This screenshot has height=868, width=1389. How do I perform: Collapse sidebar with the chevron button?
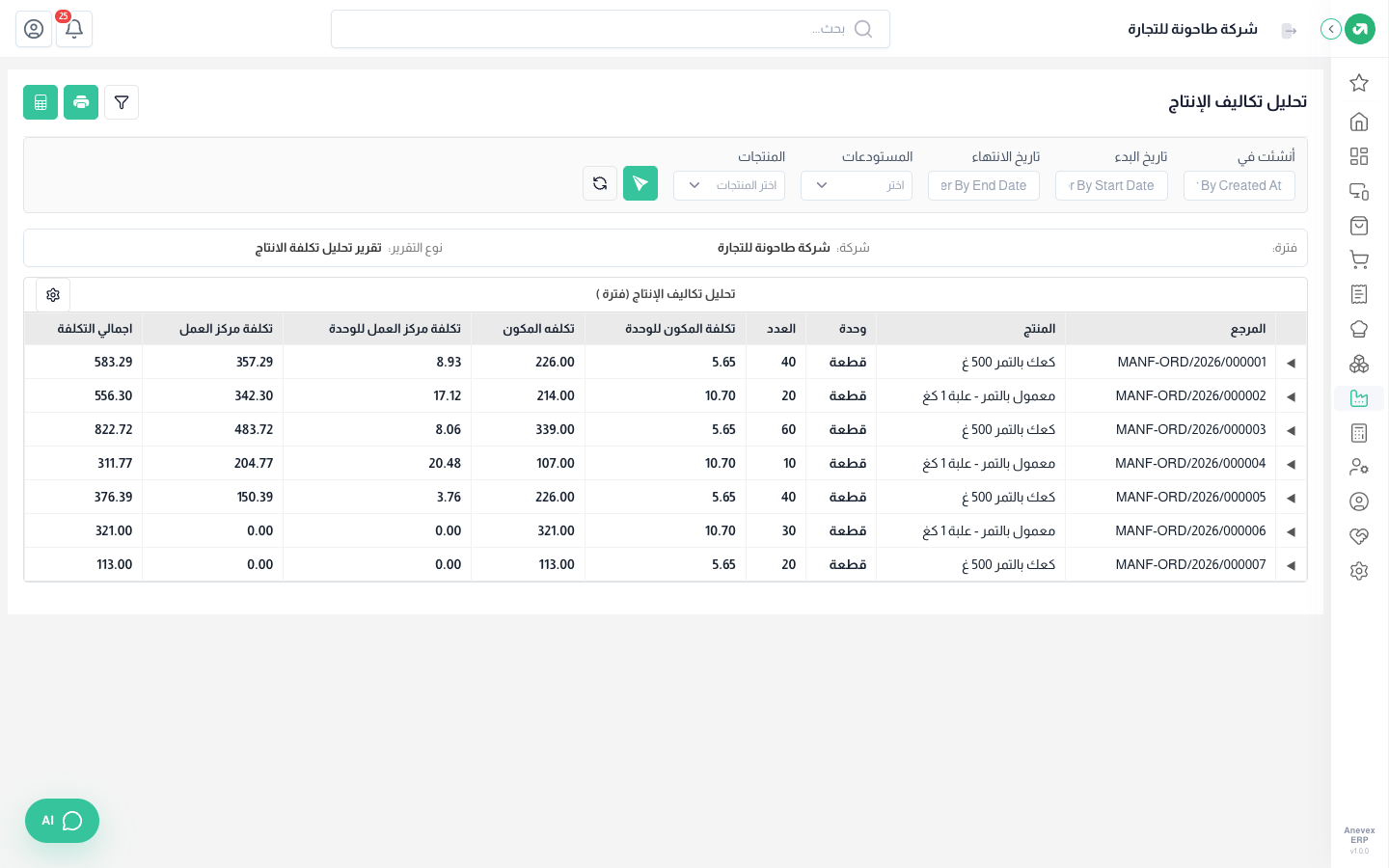coord(1331,29)
